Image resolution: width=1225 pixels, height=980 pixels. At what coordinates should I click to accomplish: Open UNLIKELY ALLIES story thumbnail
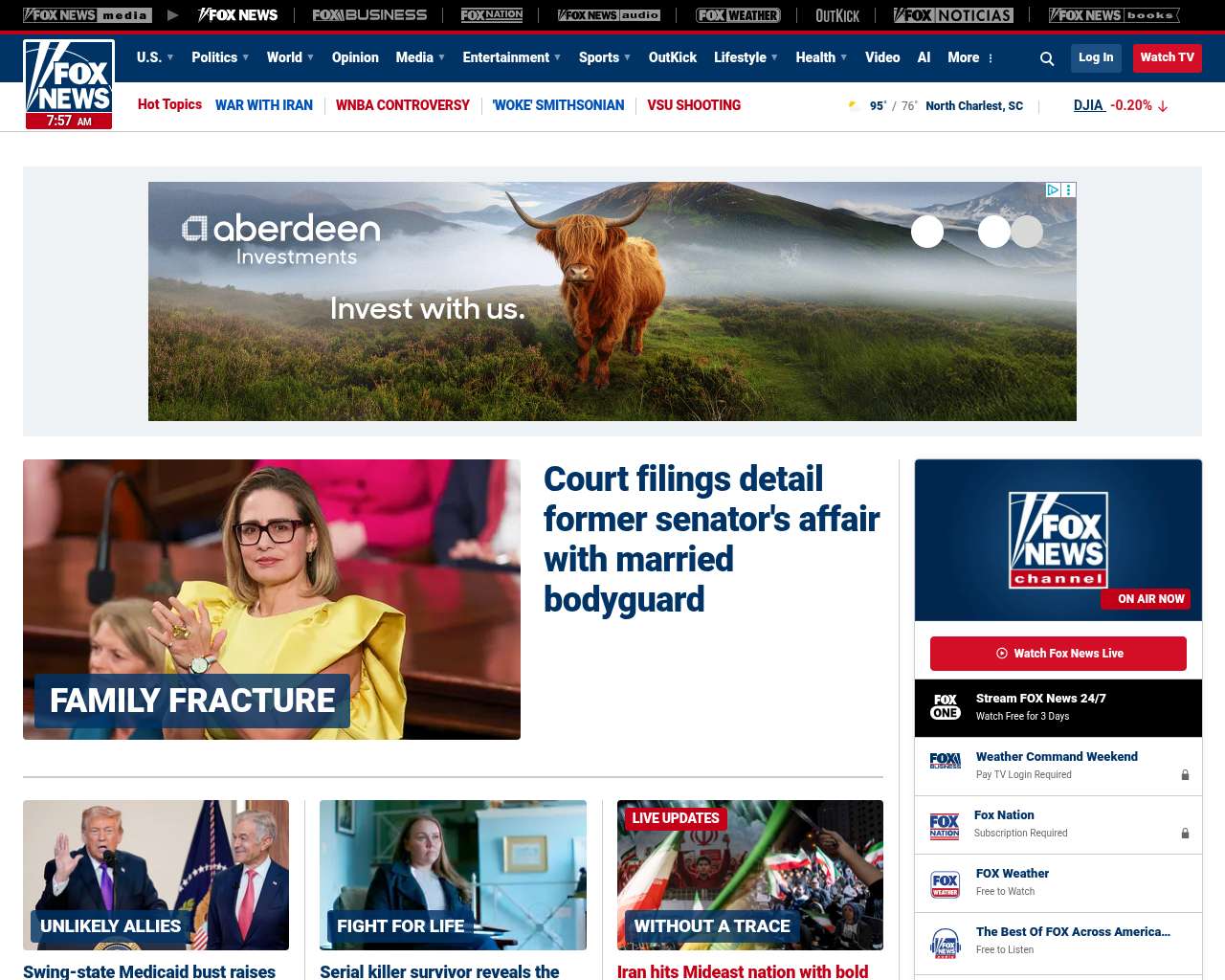click(156, 875)
